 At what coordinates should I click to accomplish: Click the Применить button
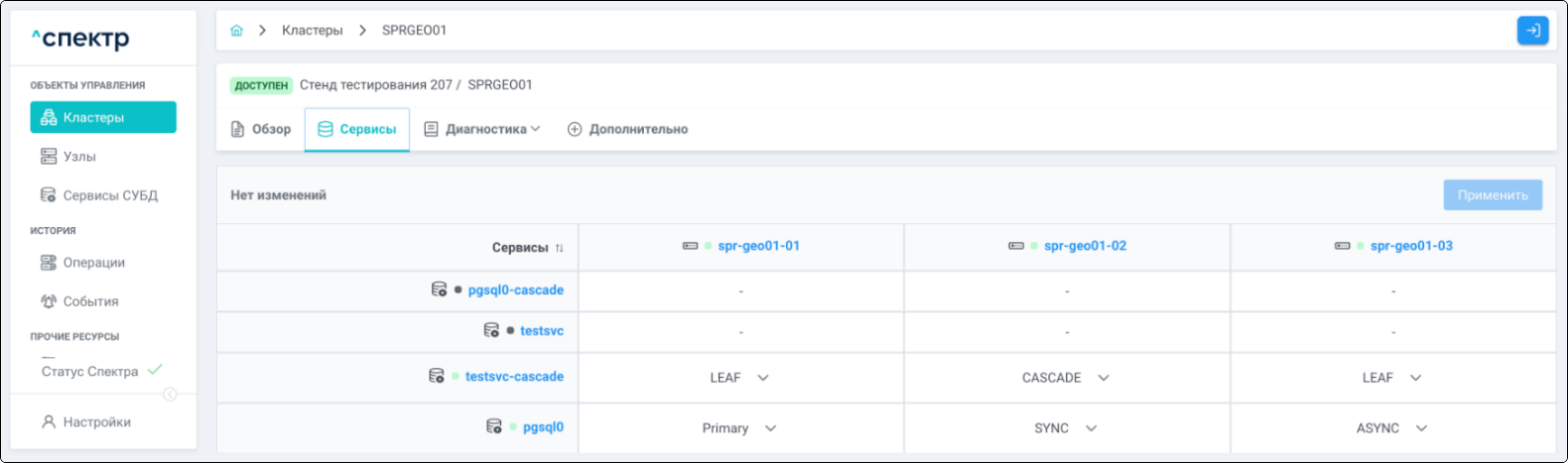[x=1492, y=195]
